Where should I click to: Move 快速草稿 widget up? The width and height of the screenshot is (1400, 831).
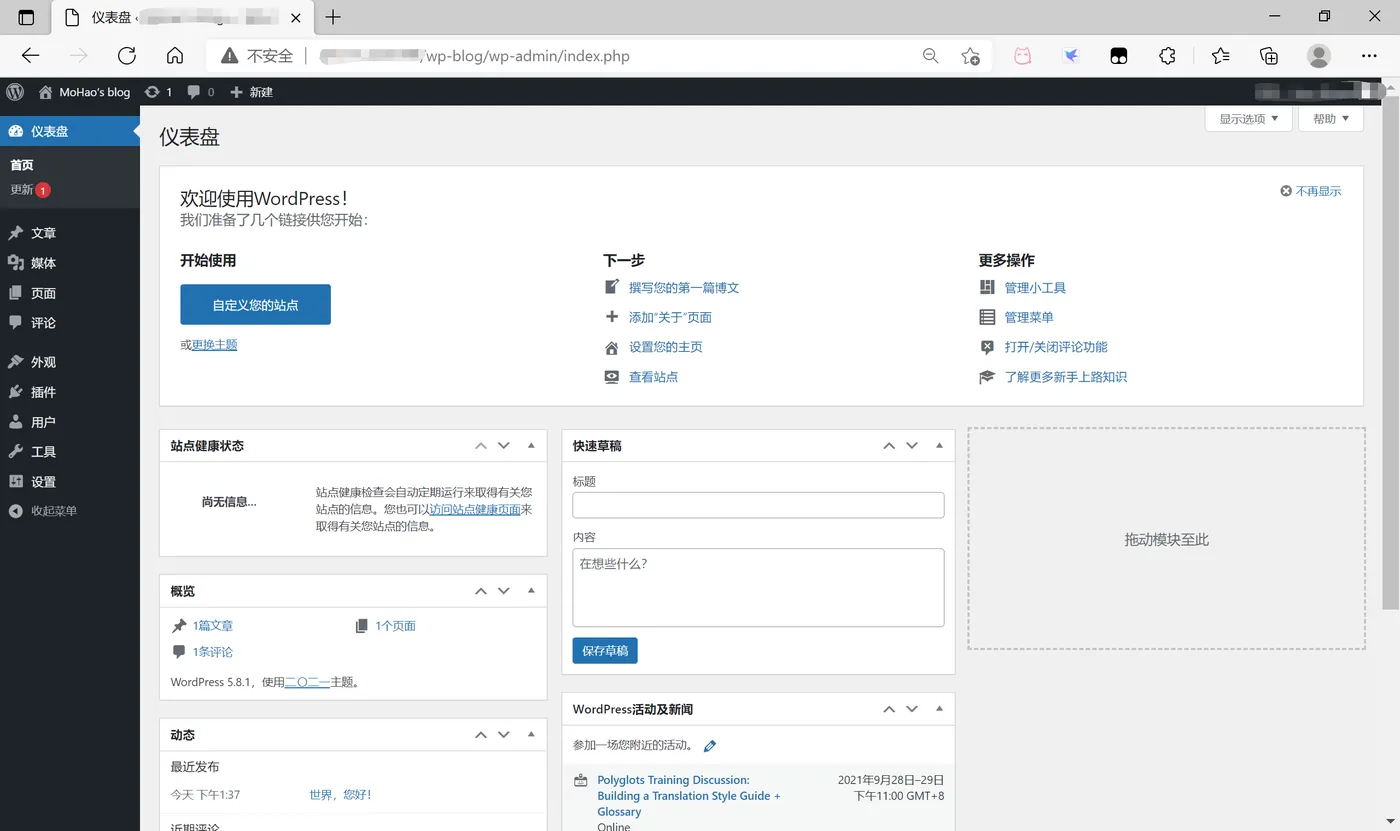pos(889,446)
